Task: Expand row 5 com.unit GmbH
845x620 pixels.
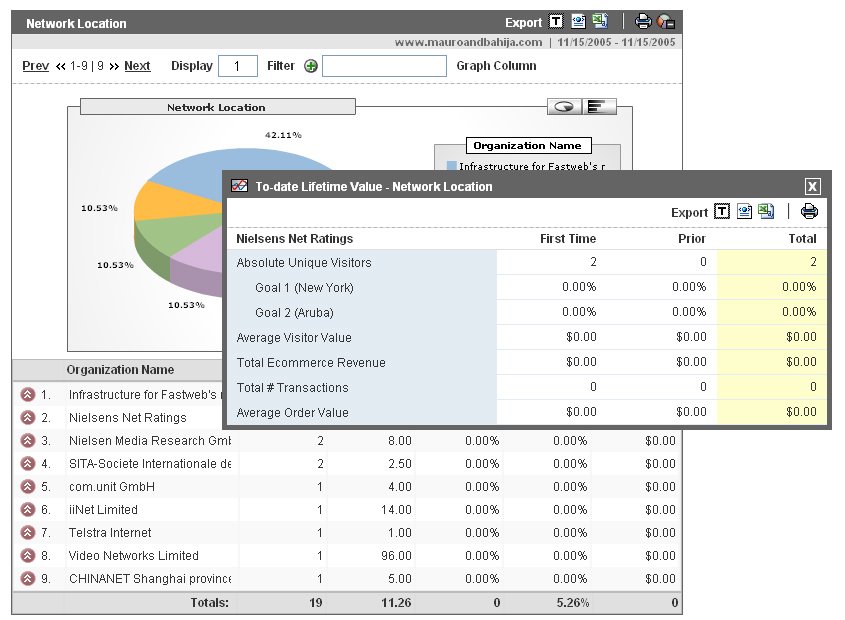Action: (x=27, y=487)
